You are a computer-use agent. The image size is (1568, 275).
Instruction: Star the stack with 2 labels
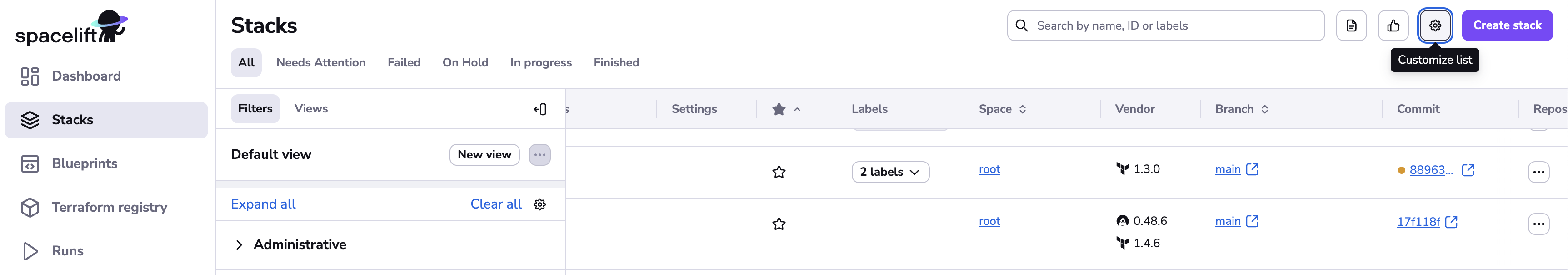(779, 172)
